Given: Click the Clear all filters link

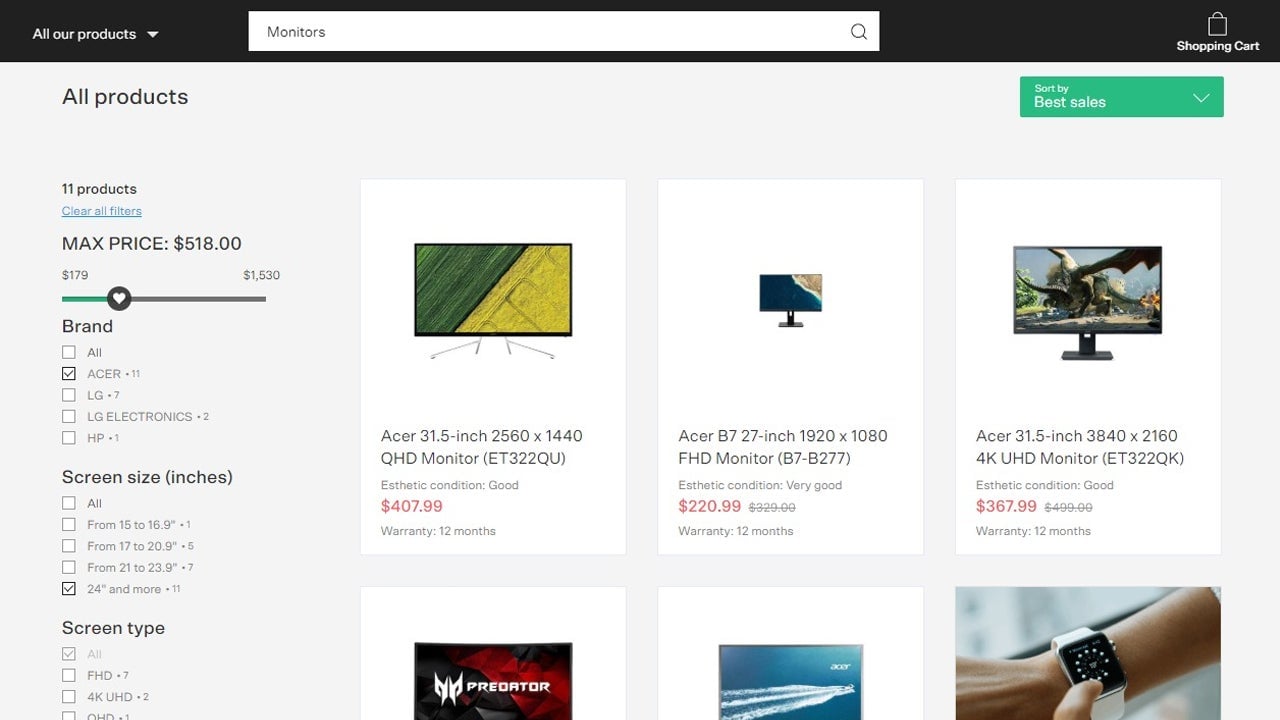Looking at the screenshot, I should (102, 211).
